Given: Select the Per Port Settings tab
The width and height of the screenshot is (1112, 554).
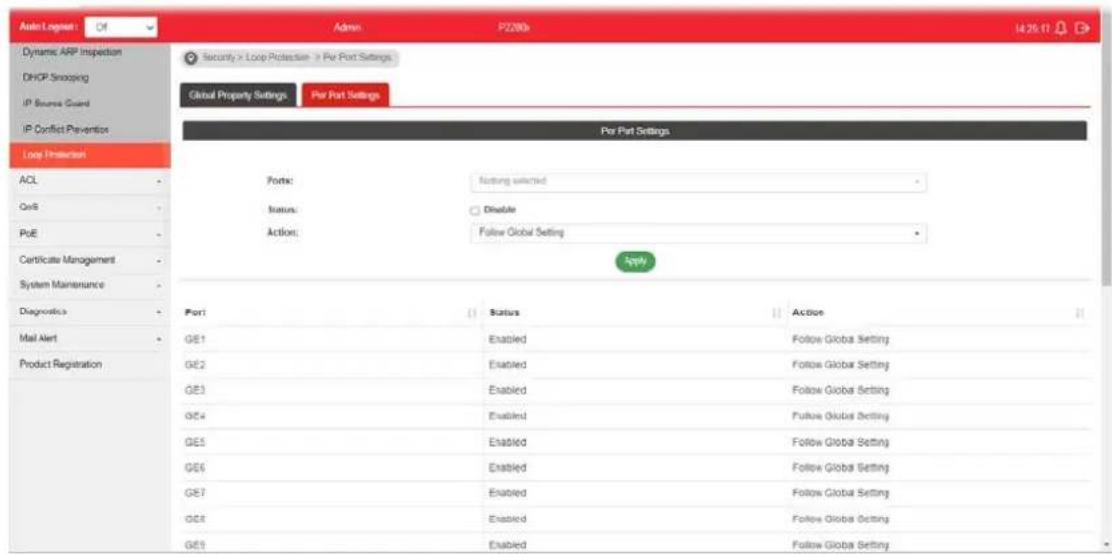Looking at the screenshot, I should point(345,96).
